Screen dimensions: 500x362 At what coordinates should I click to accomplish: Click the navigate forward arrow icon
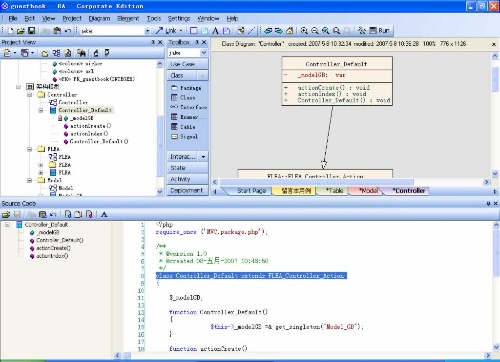click(x=279, y=31)
